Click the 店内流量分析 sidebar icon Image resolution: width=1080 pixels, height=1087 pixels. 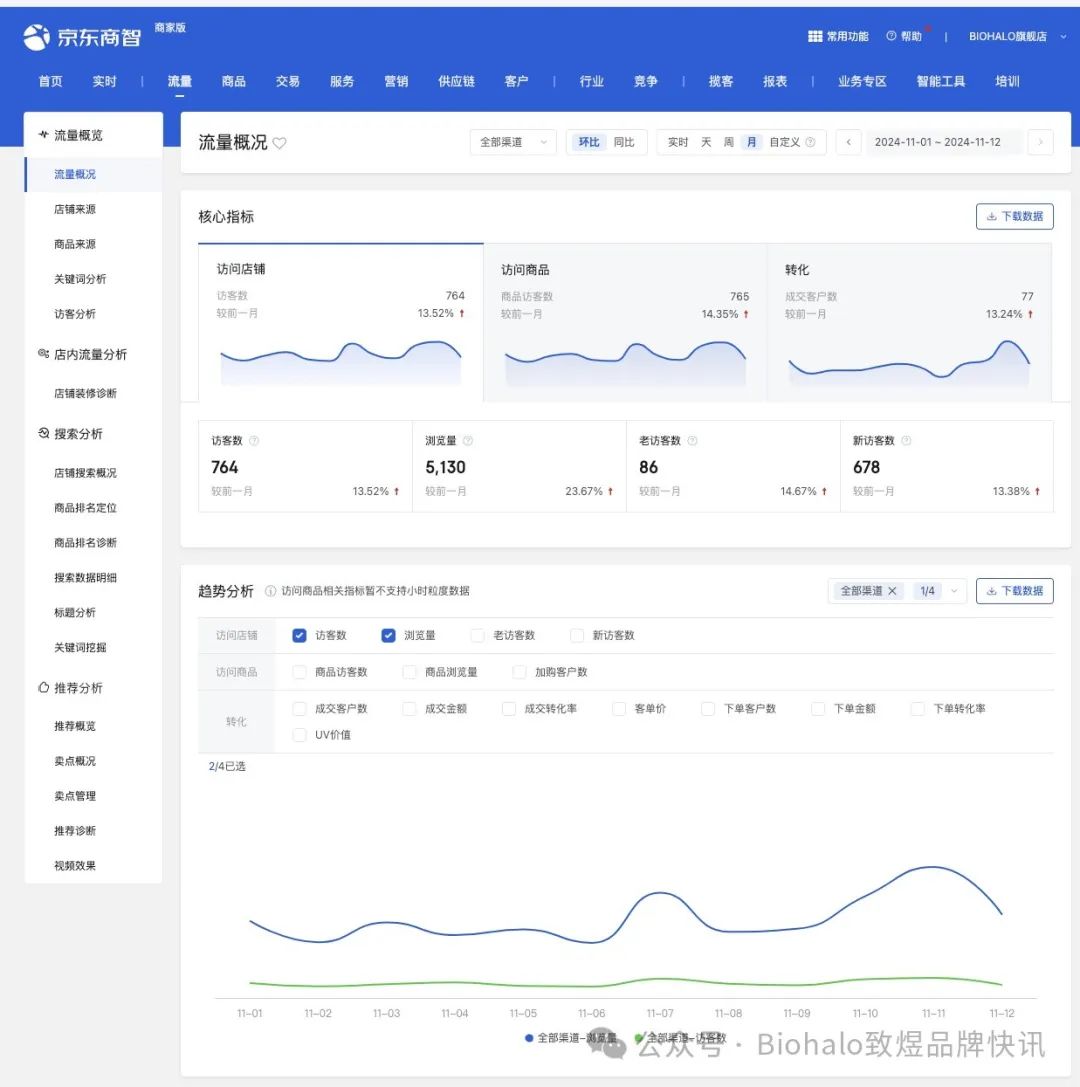(43, 354)
